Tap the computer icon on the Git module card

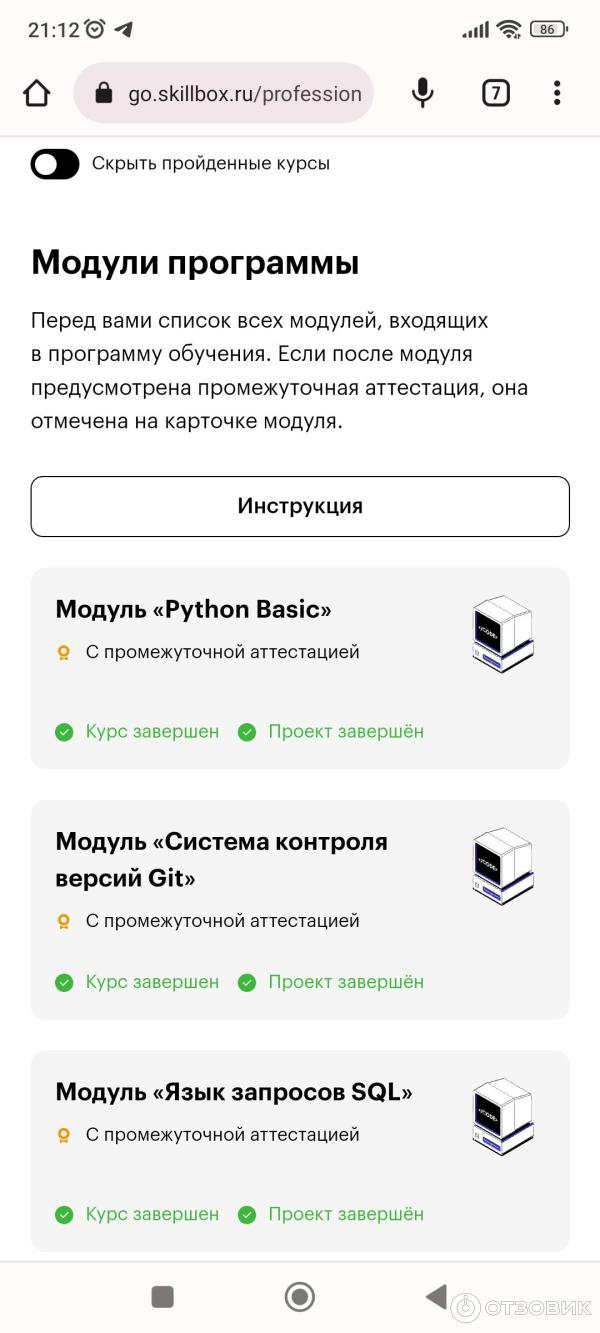503,866
